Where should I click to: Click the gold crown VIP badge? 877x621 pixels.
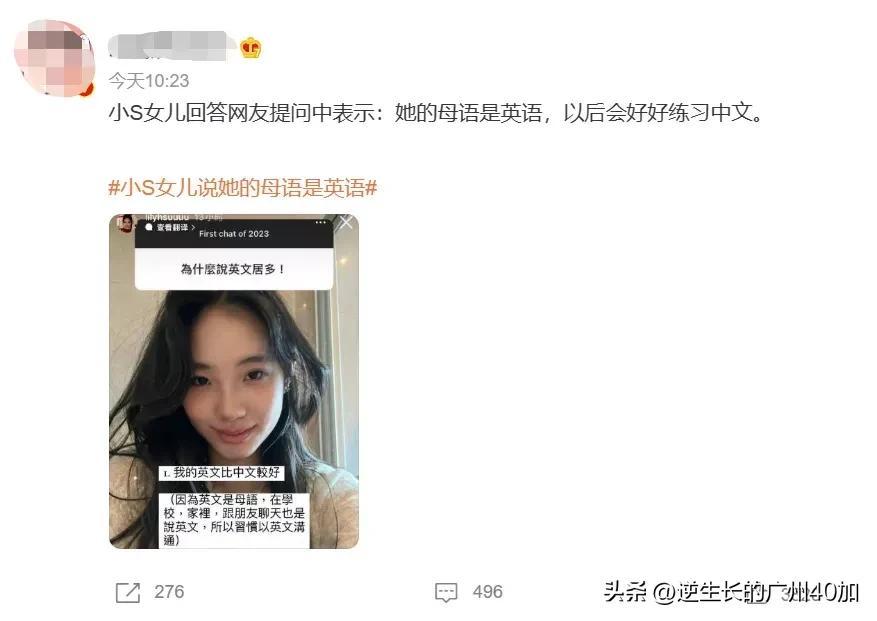click(x=251, y=49)
